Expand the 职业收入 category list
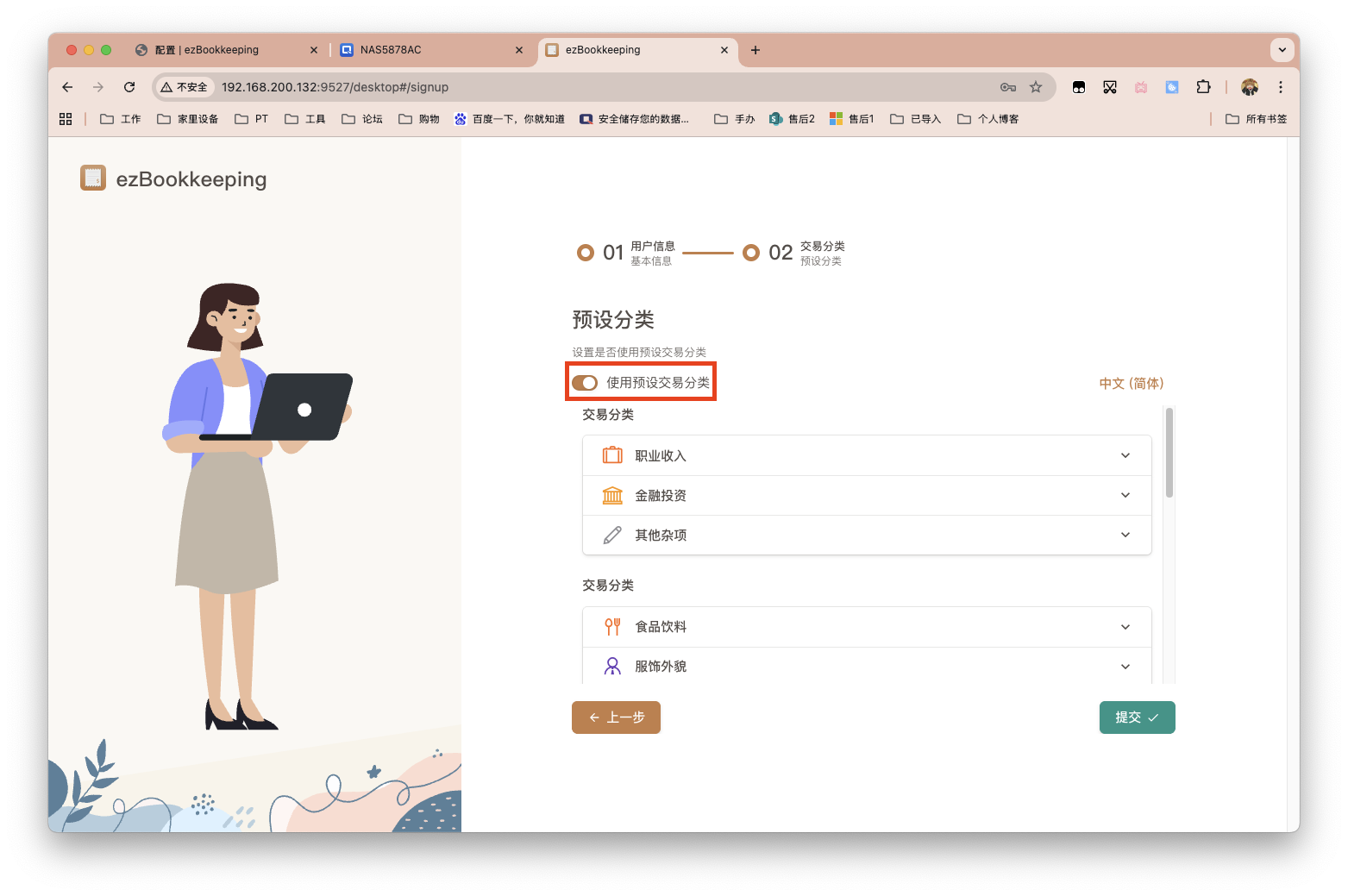This screenshot has height=896, width=1348. (x=1125, y=455)
